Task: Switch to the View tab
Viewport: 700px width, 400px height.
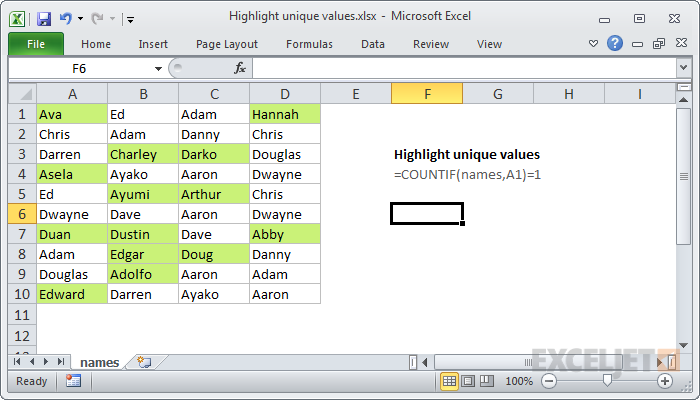Action: 489,44
